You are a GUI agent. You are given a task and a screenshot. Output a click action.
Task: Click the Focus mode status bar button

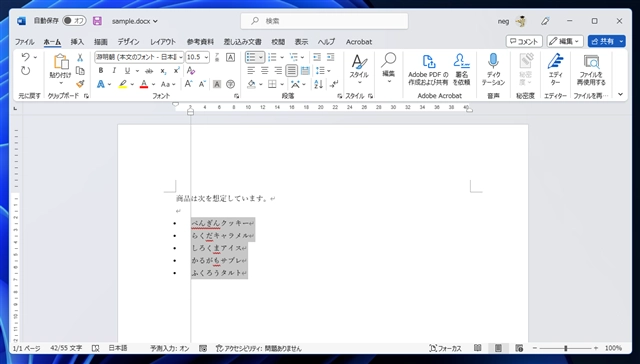[446, 348]
